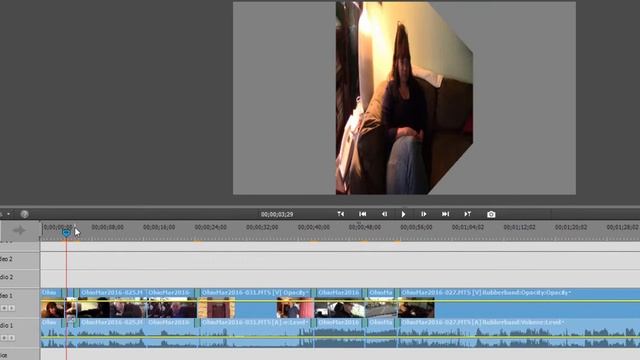Click the 00;01;20;02 mark on the time ruler
The image size is (640, 360).
pos(571,227)
